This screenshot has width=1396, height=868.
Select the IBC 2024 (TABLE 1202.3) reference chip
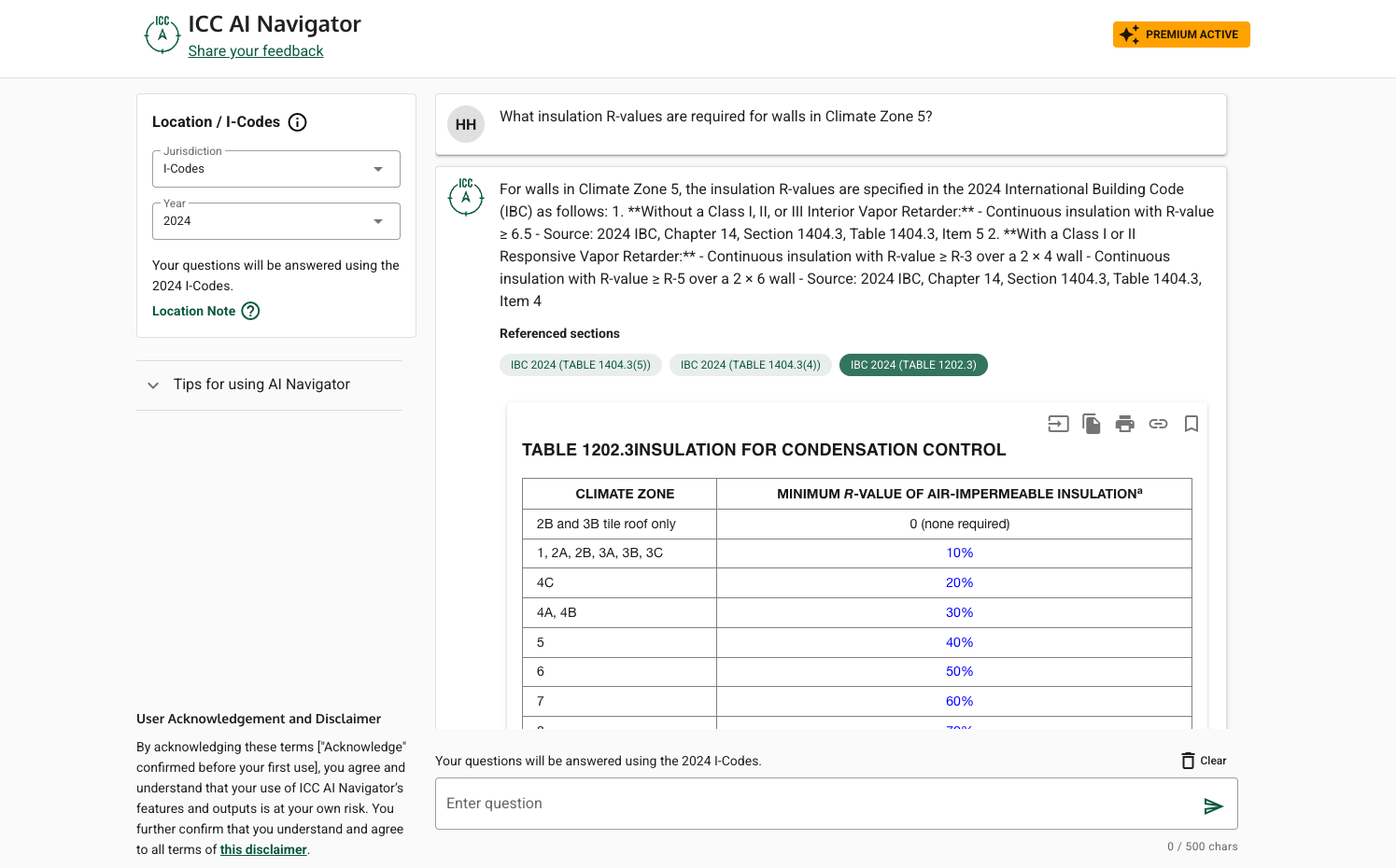click(913, 365)
